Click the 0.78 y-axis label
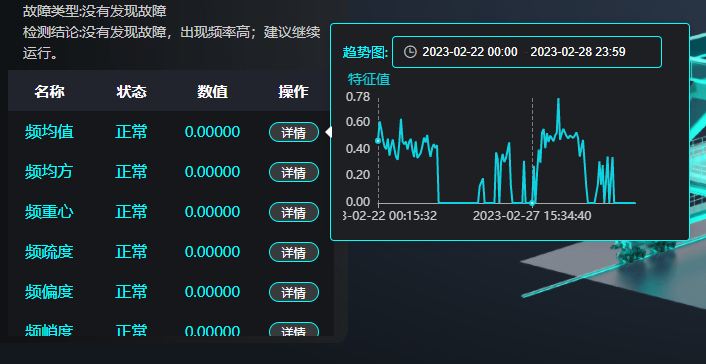The image size is (706, 364). [x=358, y=96]
